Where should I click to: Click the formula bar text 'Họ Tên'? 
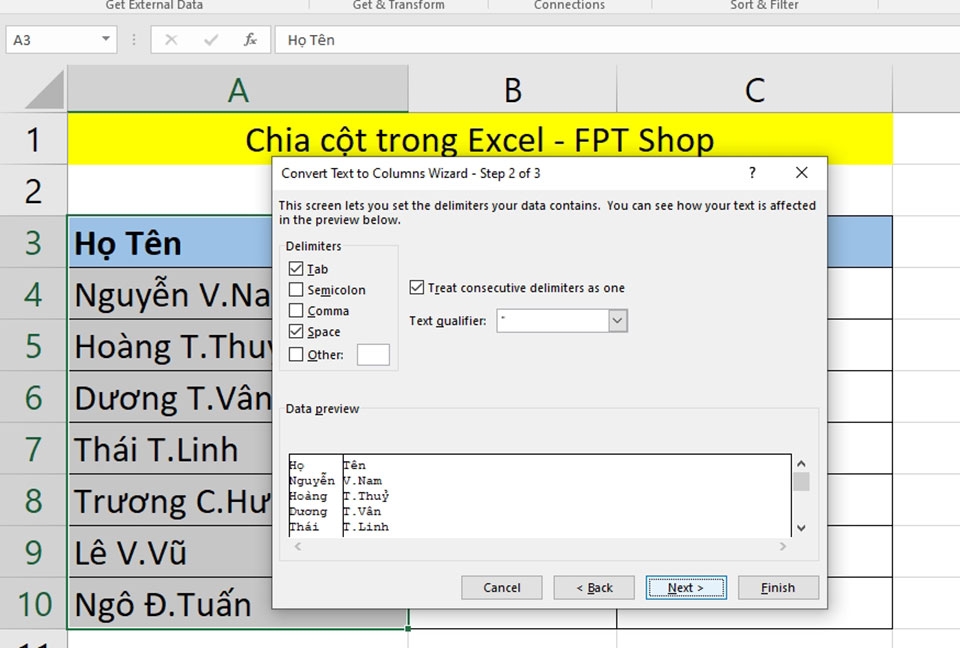tap(311, 40)
